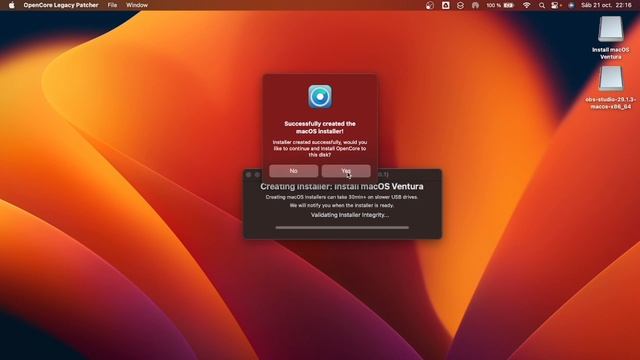
Task: Open the Window menu
Action: pos(137,5)
